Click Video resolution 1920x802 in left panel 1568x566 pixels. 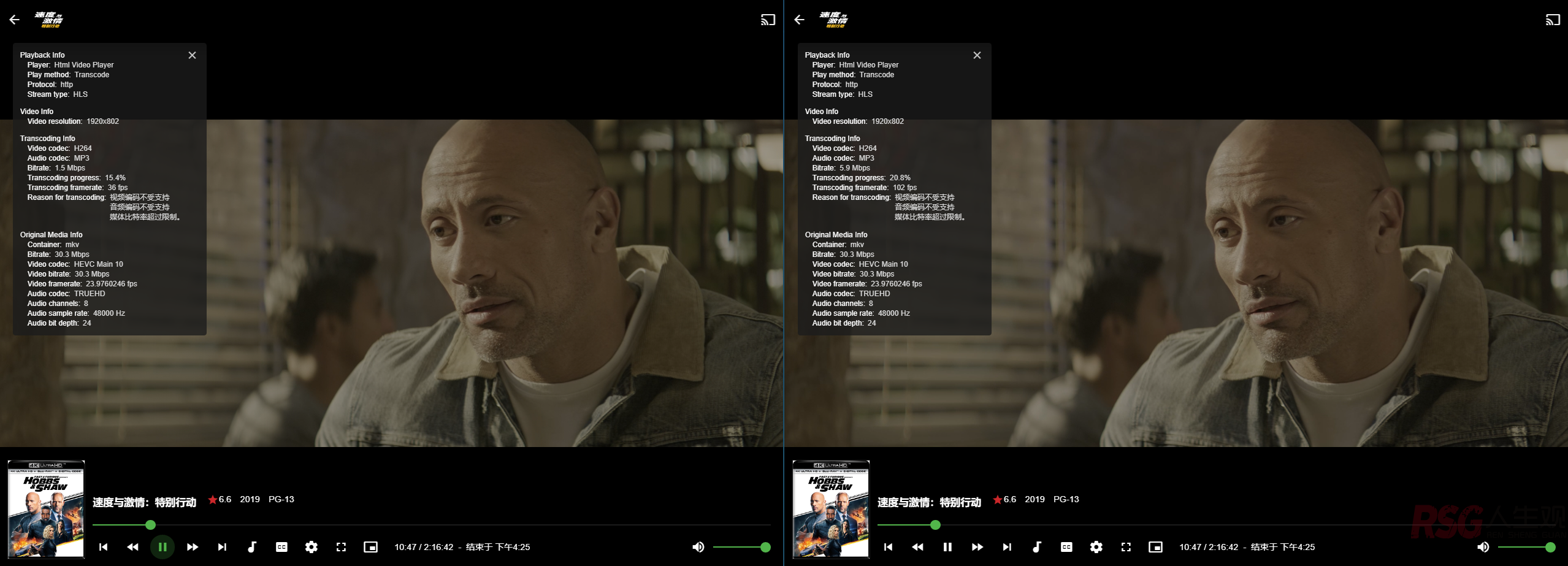(x=73, y=121)
